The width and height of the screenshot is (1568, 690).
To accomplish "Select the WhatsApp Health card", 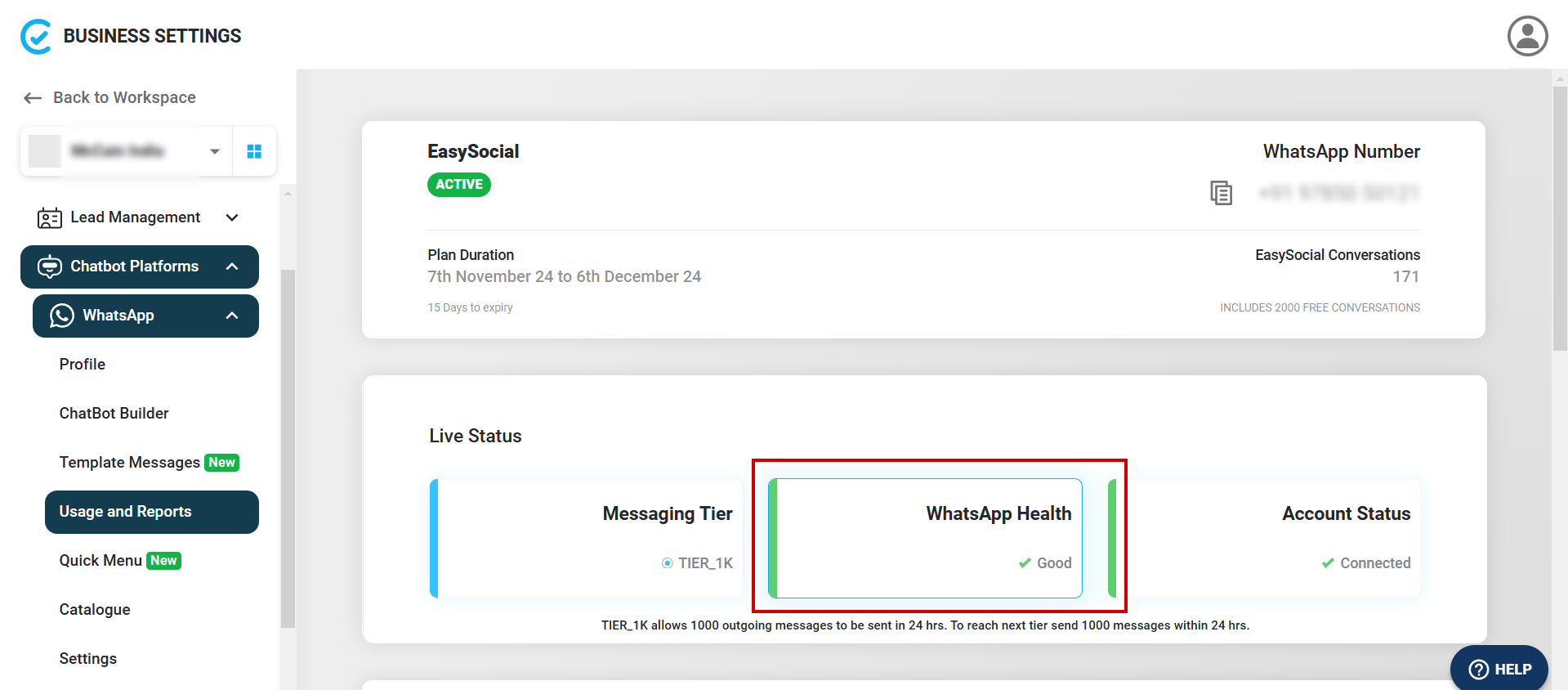I will [925, 538].
